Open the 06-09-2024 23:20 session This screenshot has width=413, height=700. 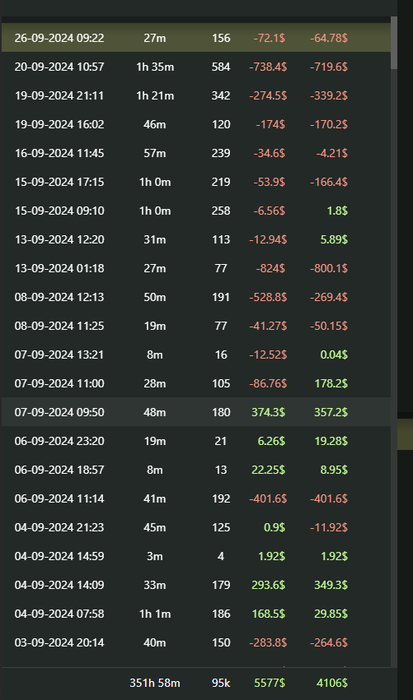pos(196,441)
